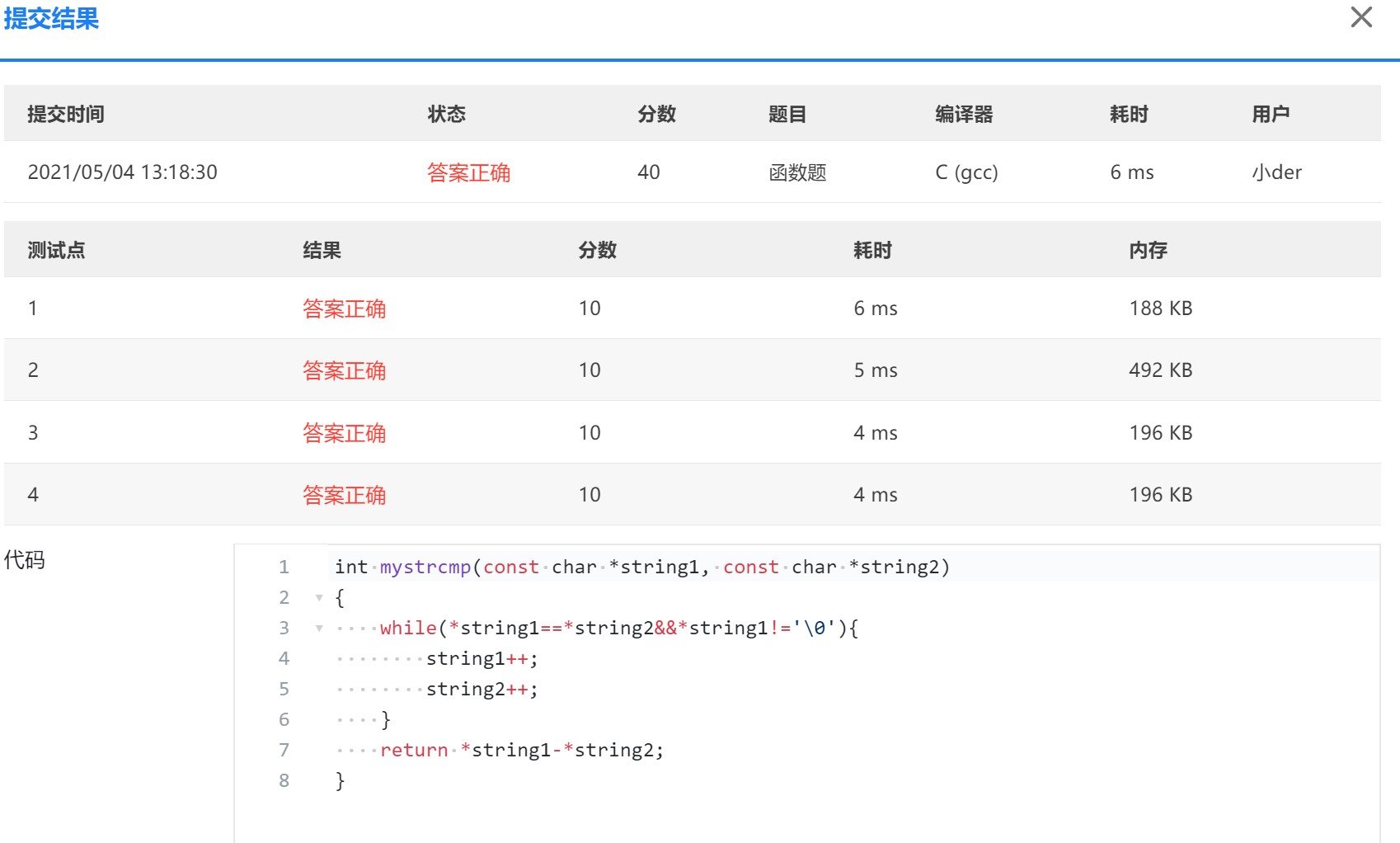Collapse the function body fold arrow on line 2
Image resolution: width=1400 pixels, height=843 pixels.
coord(319,598)
